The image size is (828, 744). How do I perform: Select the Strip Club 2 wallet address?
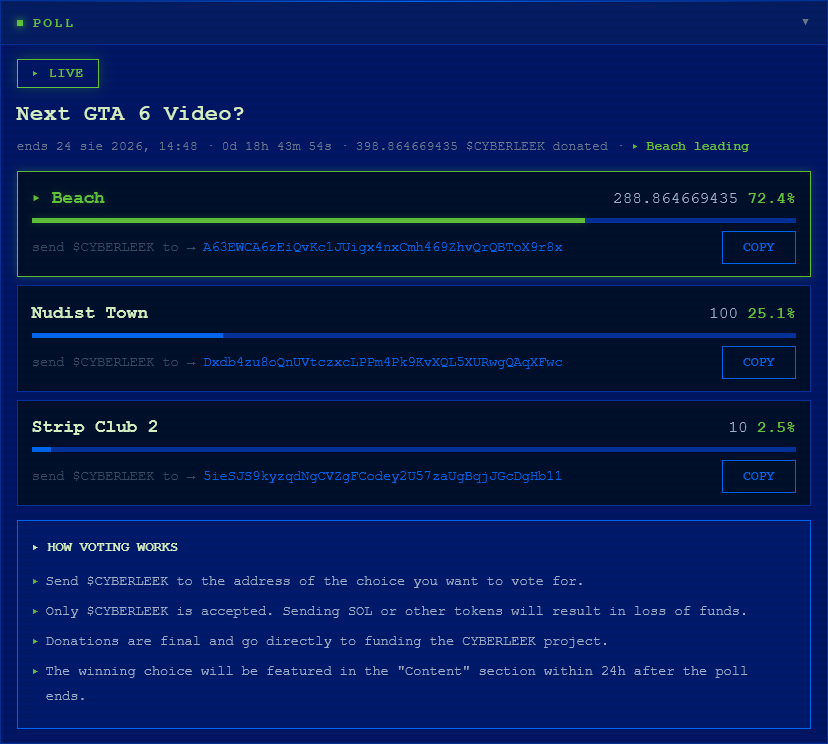click(x=382, y=476)
